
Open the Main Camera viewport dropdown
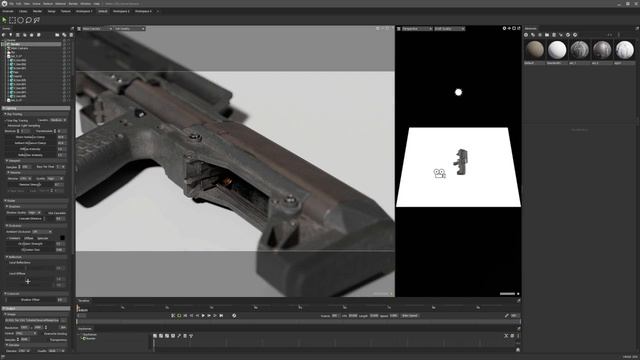[x=97, y=29]
